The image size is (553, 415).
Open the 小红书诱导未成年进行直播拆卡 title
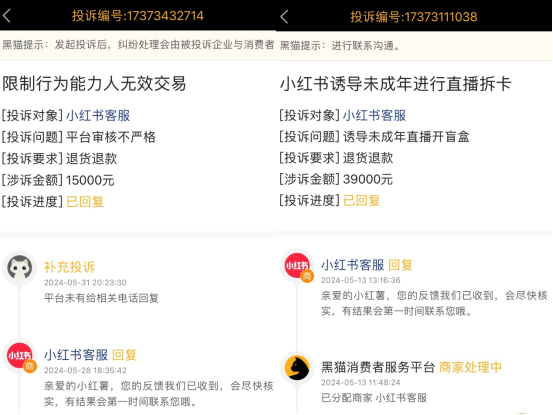tap(395, 84)
